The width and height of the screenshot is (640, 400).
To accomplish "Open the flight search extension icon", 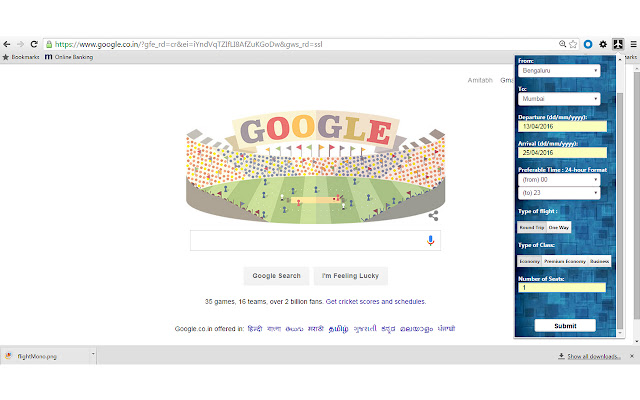I will [x=618, y=44].
